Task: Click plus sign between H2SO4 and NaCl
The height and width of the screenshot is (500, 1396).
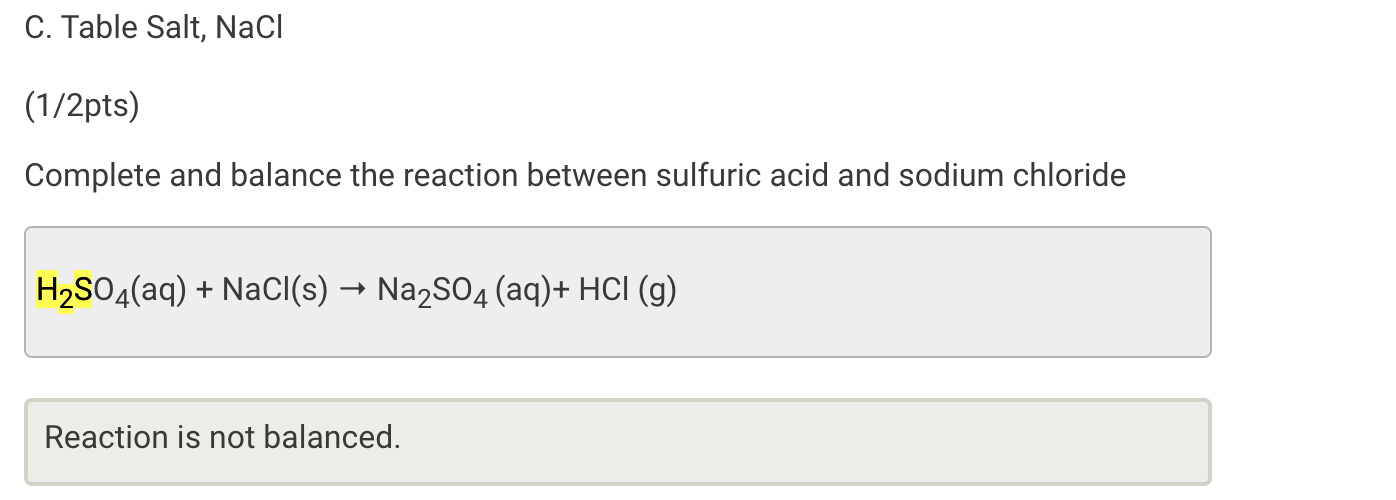Action: [203, 291]
